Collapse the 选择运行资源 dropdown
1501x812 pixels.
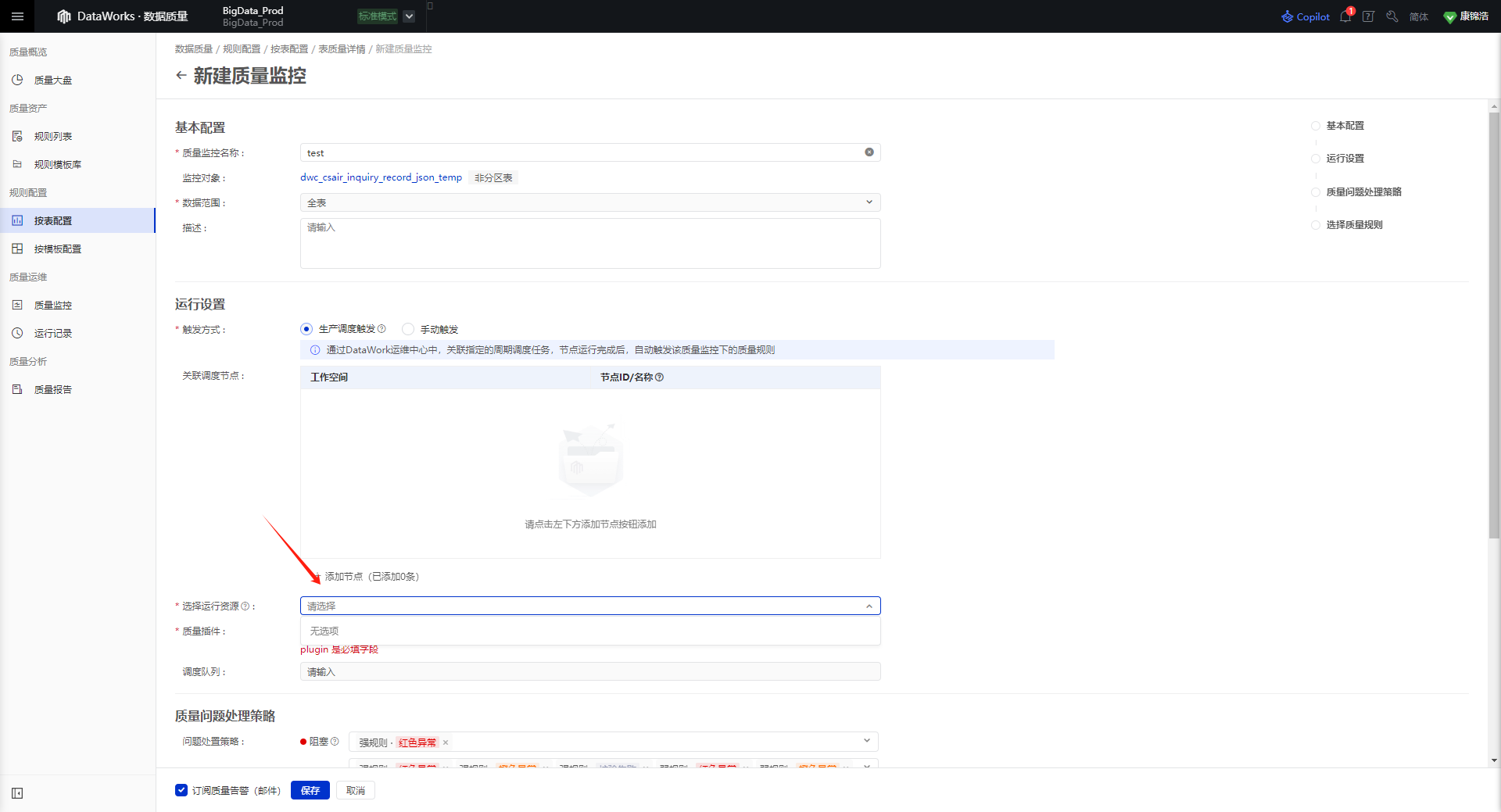(869, 606)
